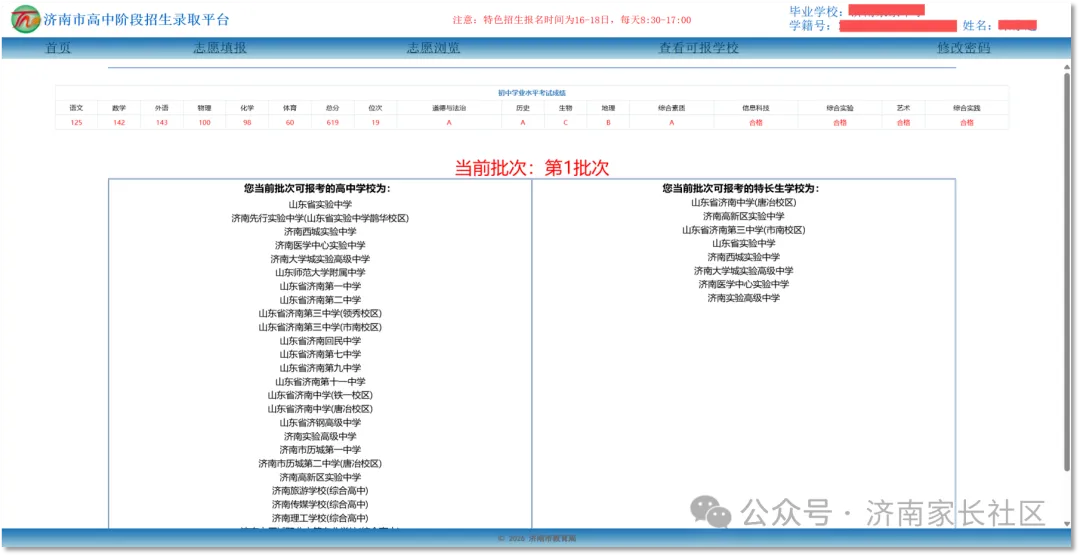Click 济南旅游学校(综合高中) row
Screen dimensions: 1080x556
[320, 491]
